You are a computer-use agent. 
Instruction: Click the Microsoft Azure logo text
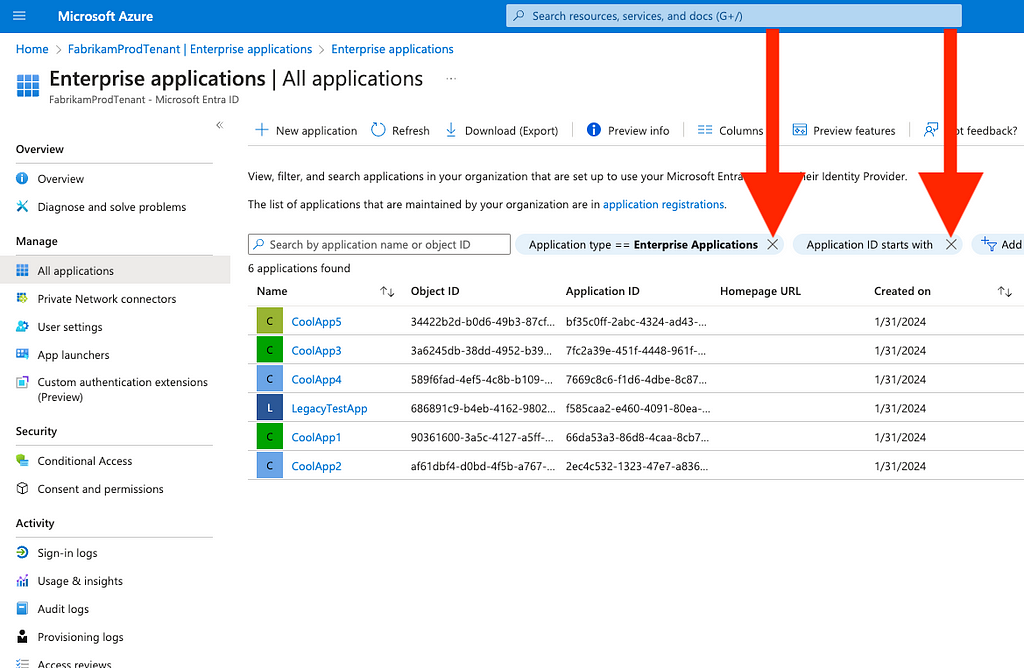(105, 16)
